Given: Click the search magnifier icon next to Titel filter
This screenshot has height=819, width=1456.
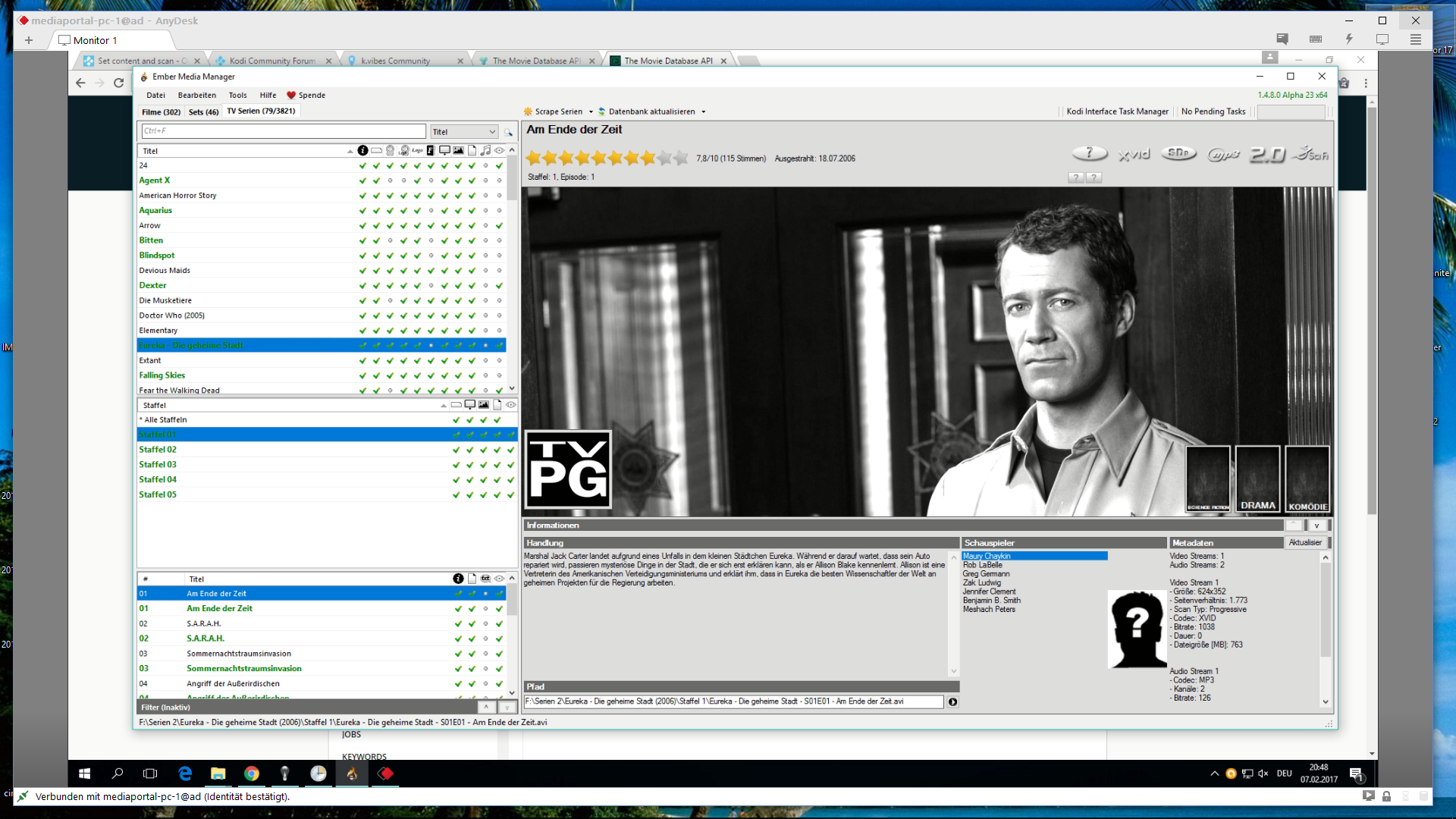Looking at the screenshot, I should point(508,132).
